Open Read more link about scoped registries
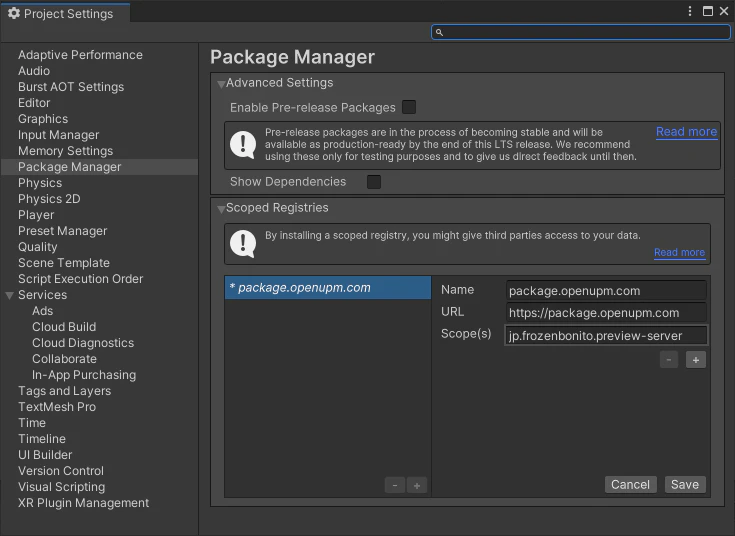The width and height of the screenshot is (735, 536). [679, 252]
